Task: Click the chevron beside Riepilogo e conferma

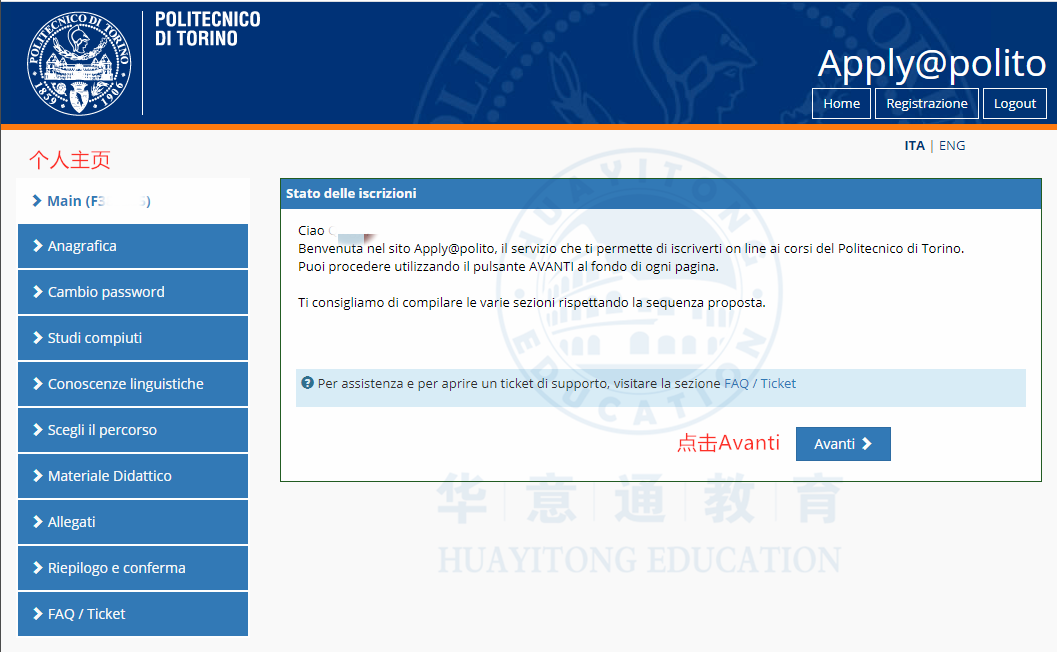Action: 38,568
